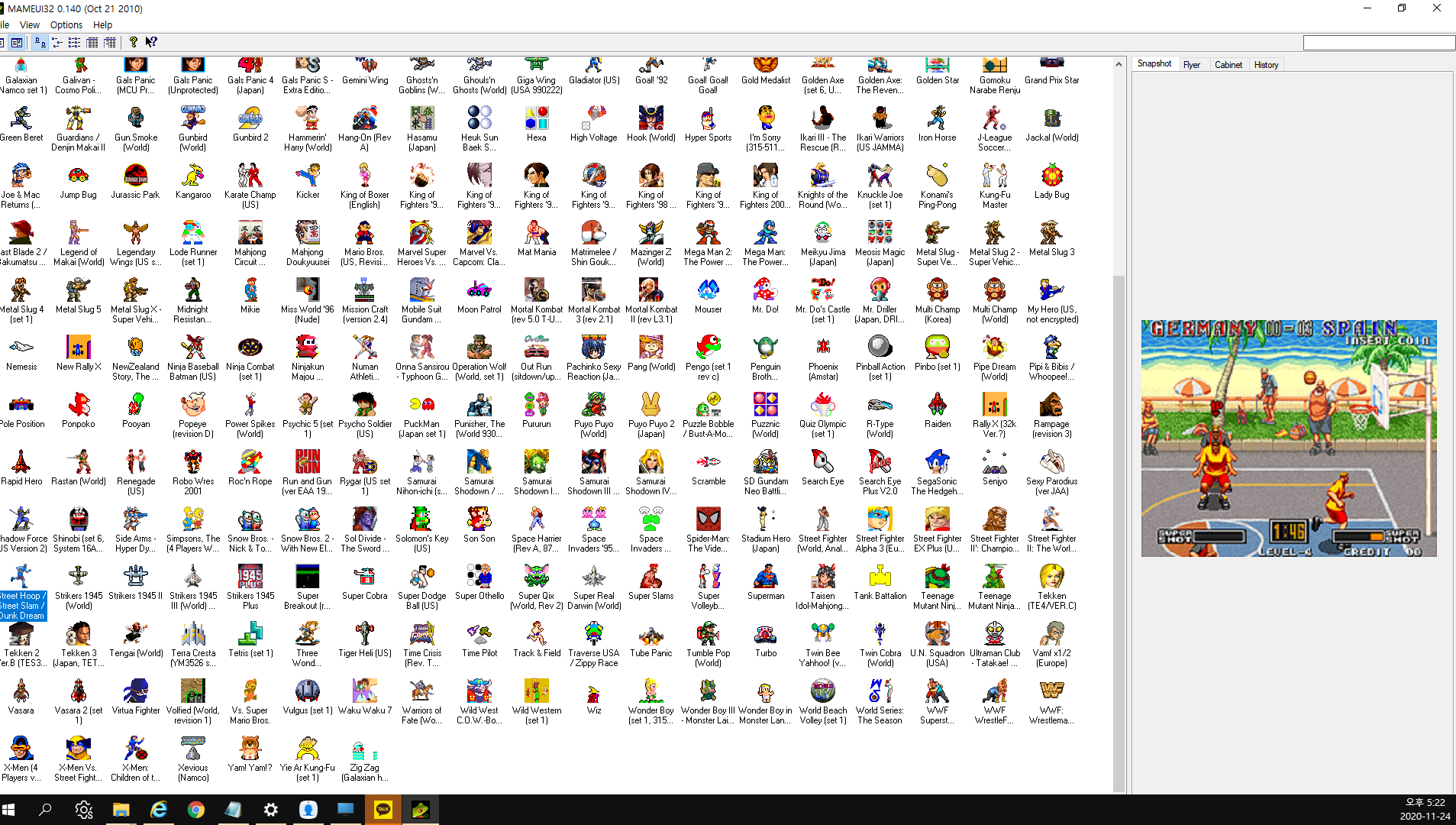The image size is (1456, 825).
Task: Click the game search input field
Action: (x=1379, y=43)
